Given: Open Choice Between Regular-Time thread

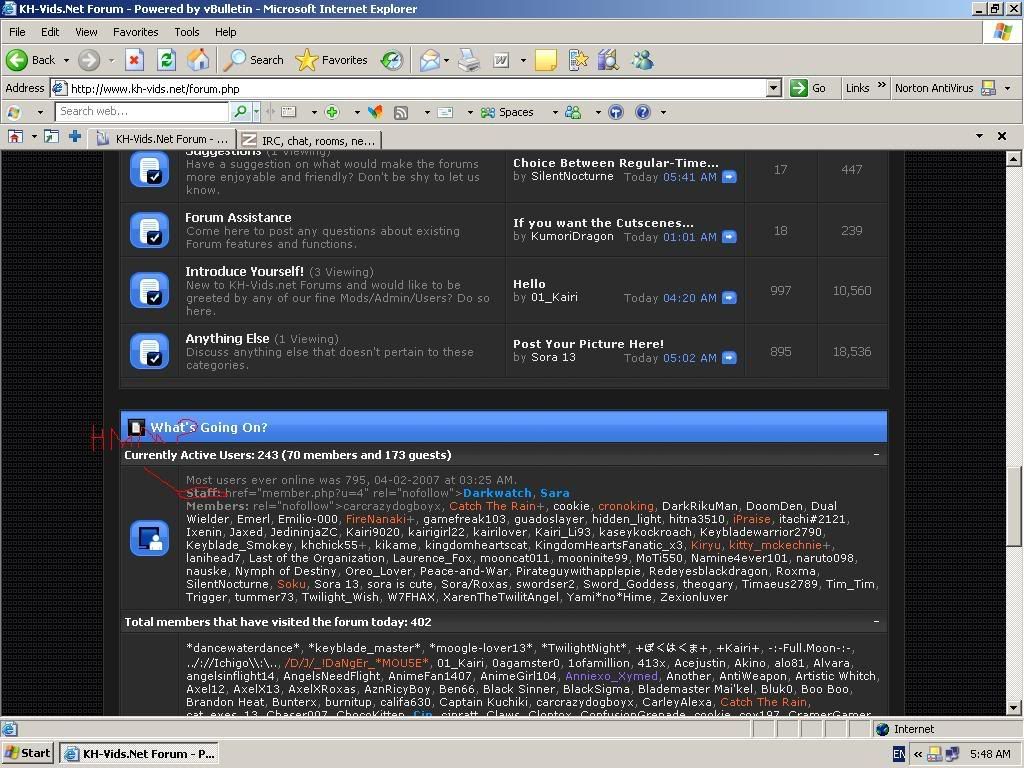Looking at the screenshot, I should [x=615, y=163].
